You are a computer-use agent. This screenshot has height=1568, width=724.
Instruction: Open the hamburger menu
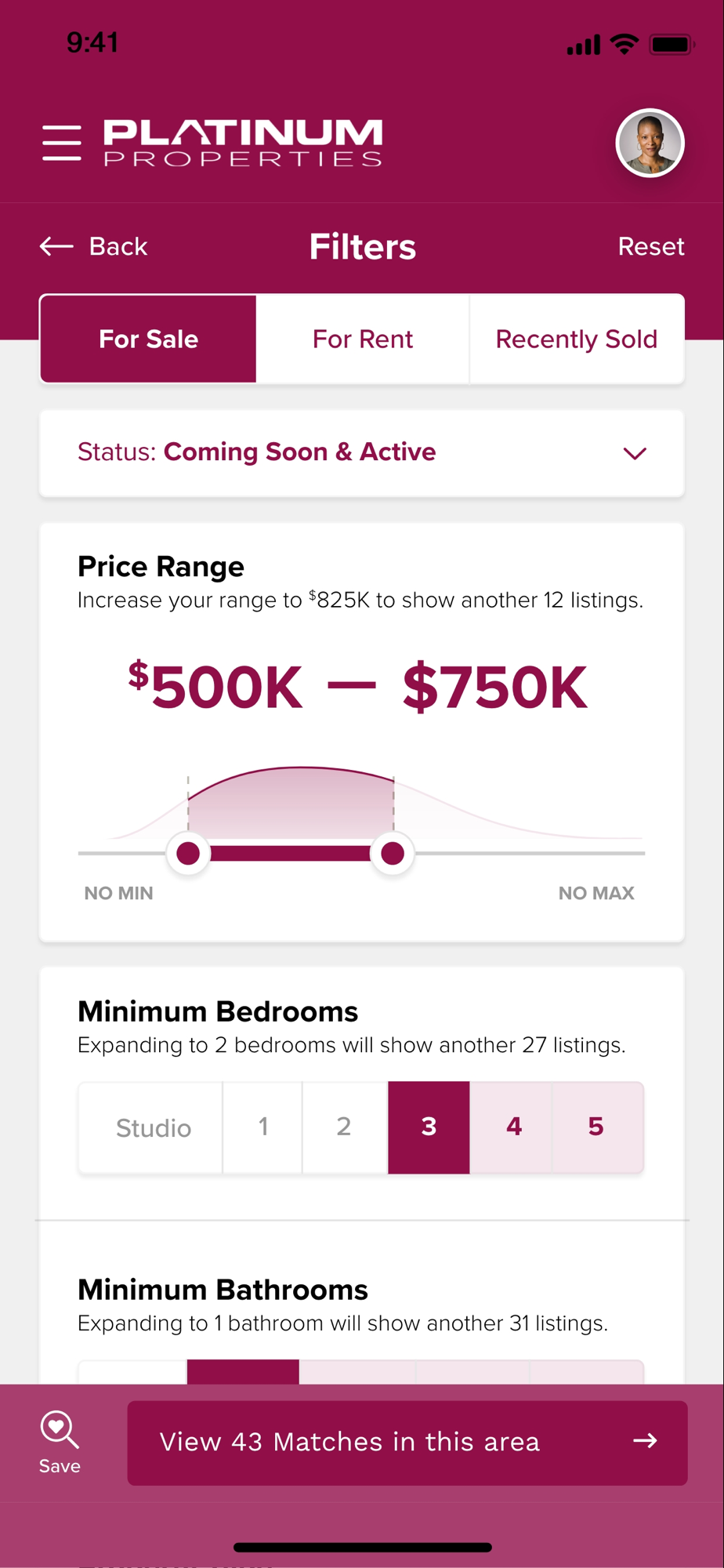(62, 143)
